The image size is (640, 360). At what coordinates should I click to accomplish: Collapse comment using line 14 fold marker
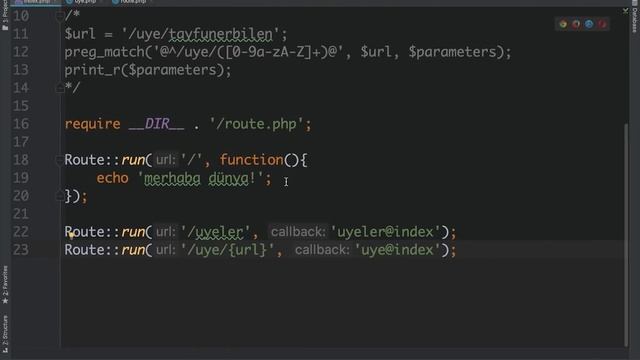(x=60, y=88)
